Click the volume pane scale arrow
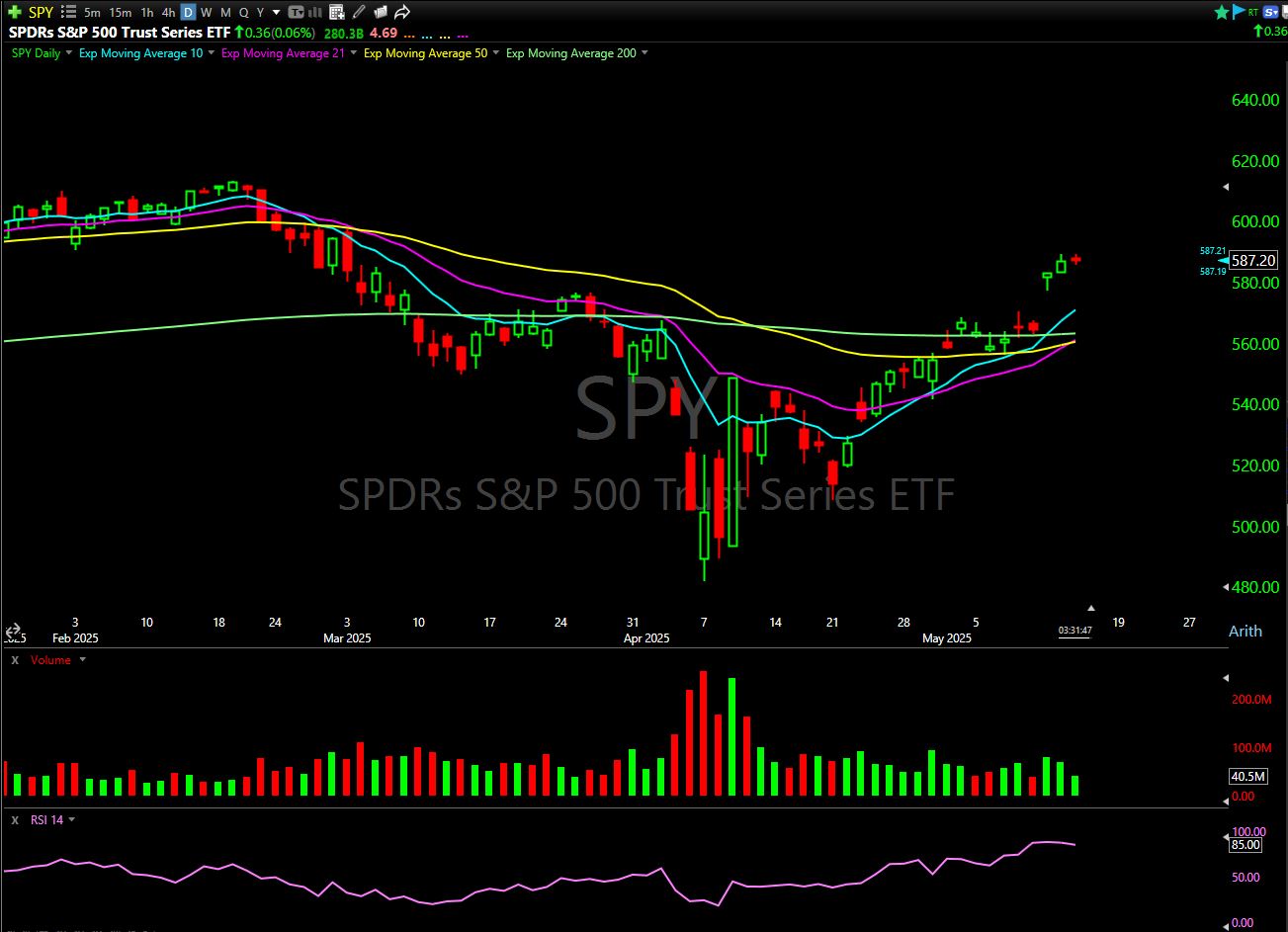 click(1227, 678)
